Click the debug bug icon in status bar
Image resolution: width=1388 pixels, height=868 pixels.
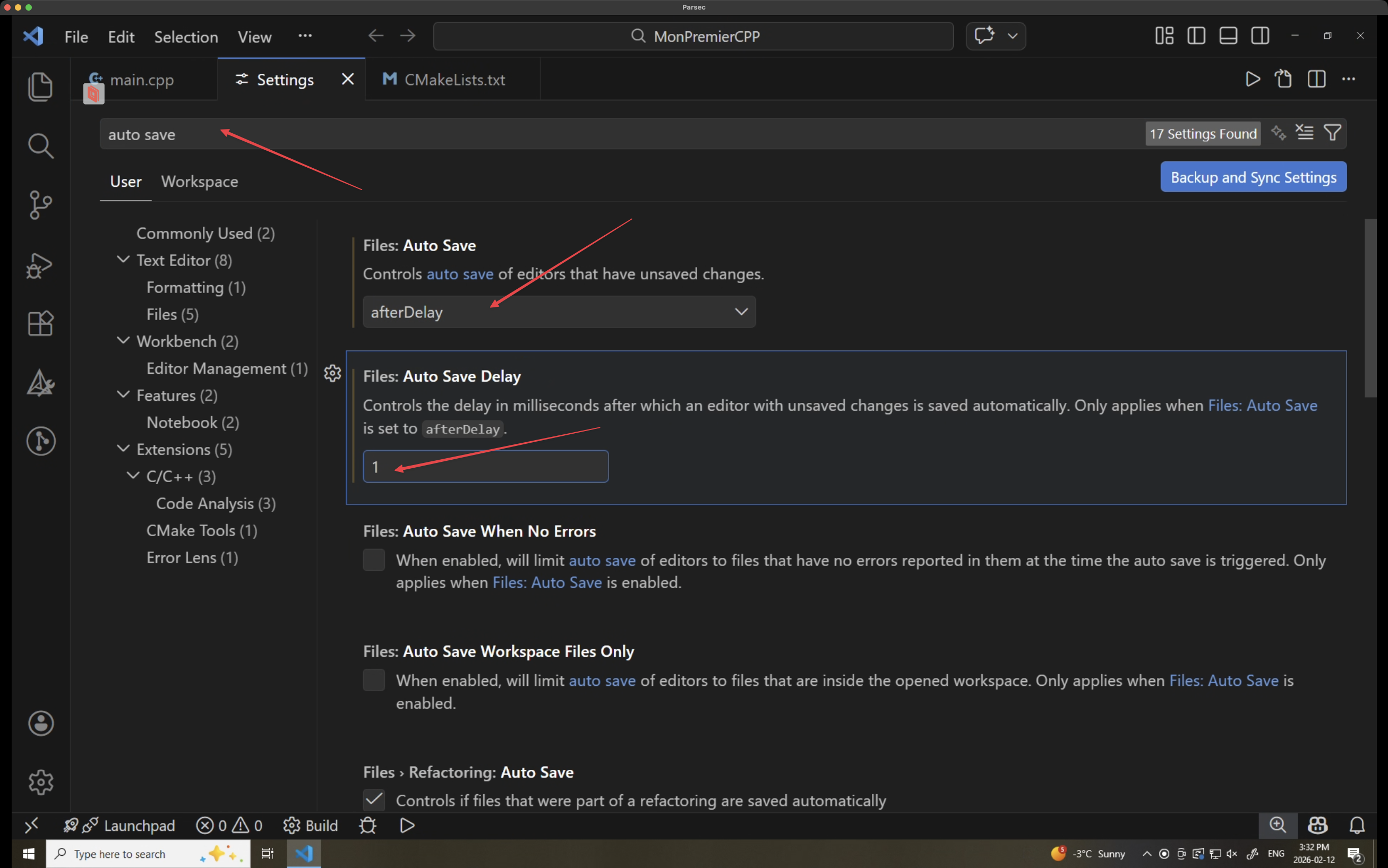(x=367, y=826)
